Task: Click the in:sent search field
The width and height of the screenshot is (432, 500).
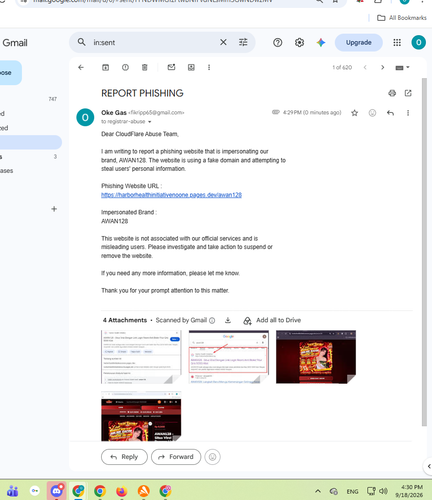Action: point(153,42)
